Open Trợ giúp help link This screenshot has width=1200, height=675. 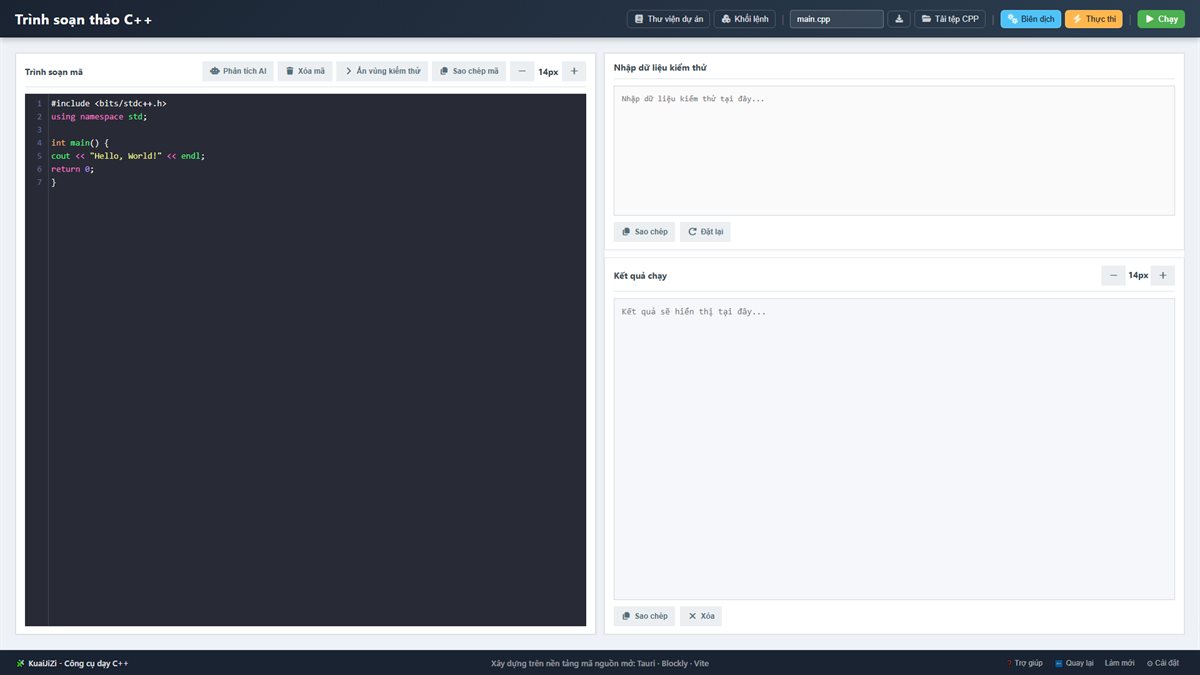(x=1025, y=663)
